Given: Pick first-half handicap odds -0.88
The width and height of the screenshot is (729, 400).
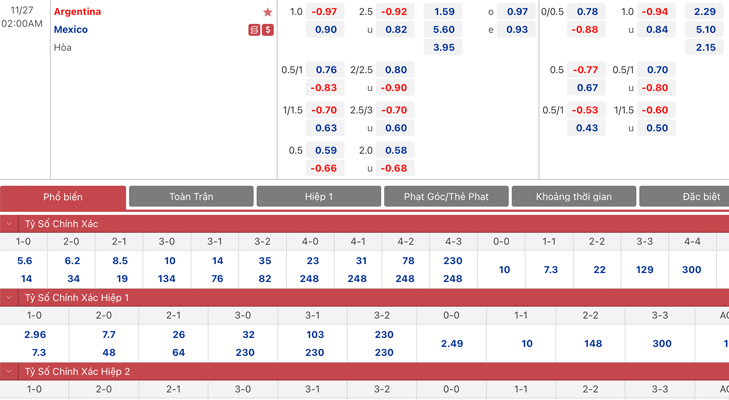Looking at the screenshot, I should click(586, 30).
